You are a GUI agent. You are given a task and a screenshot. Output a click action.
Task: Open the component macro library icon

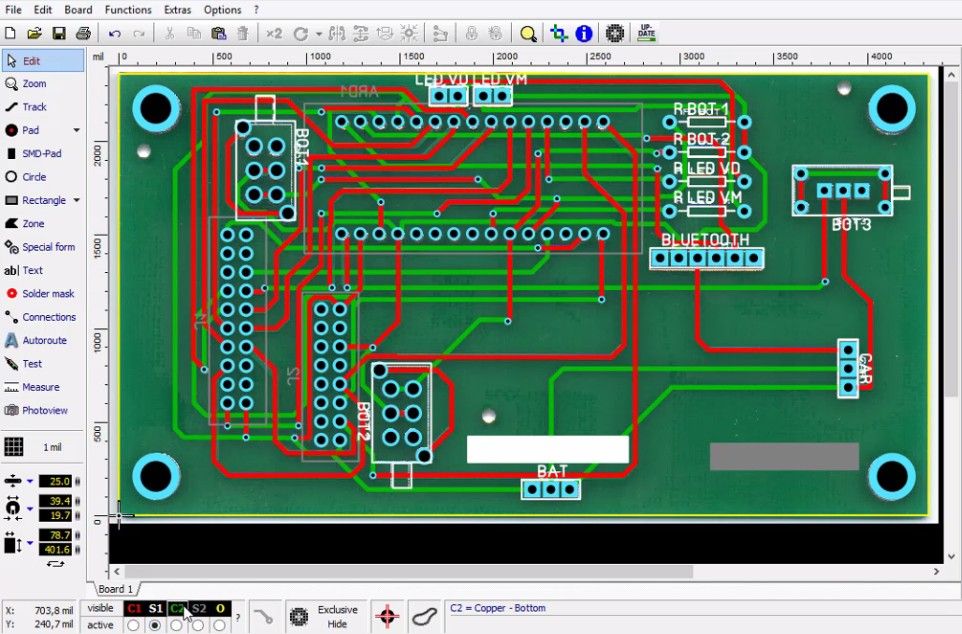pos(615,33)
